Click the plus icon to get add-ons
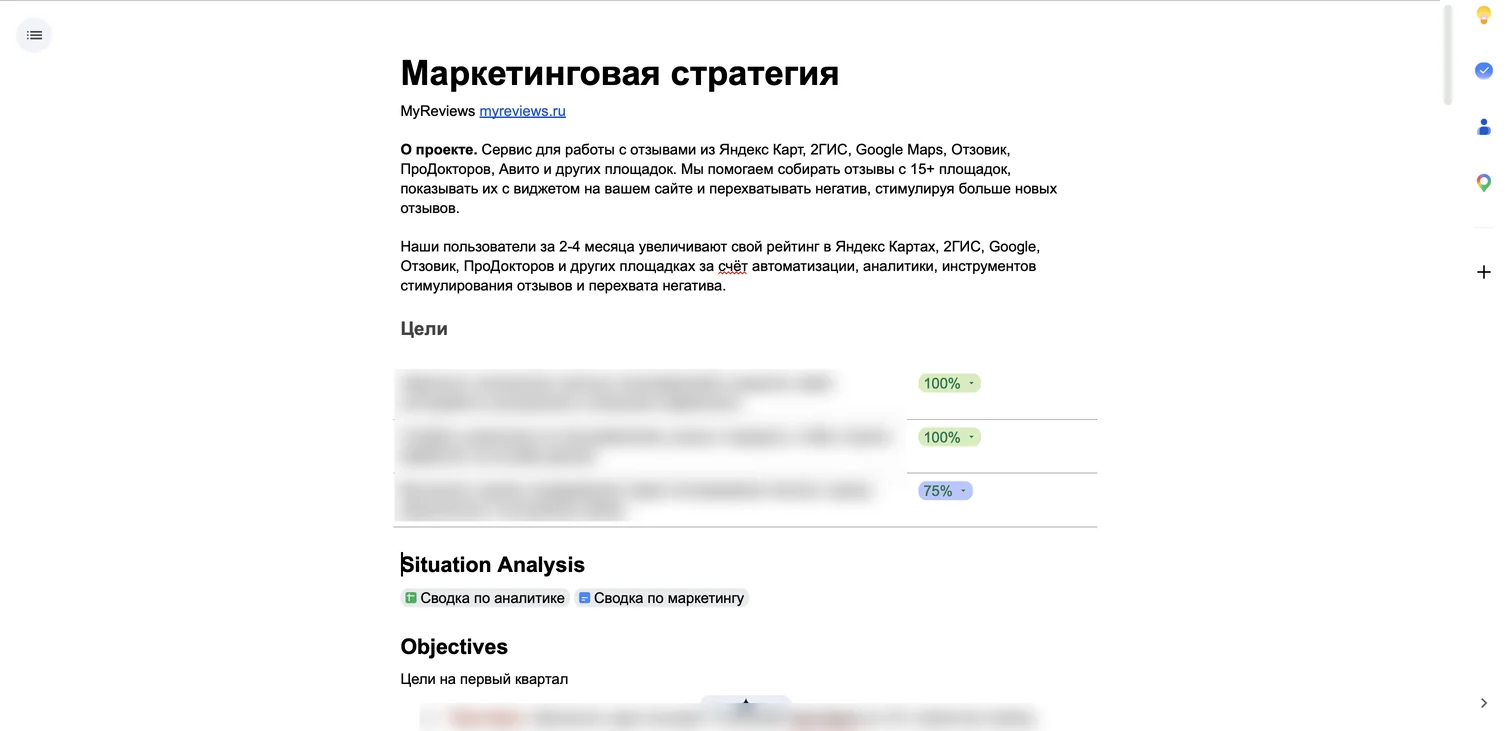The height and width of the screenshot is (731, 1512). pyautogui.click(x=1484, y=272)
